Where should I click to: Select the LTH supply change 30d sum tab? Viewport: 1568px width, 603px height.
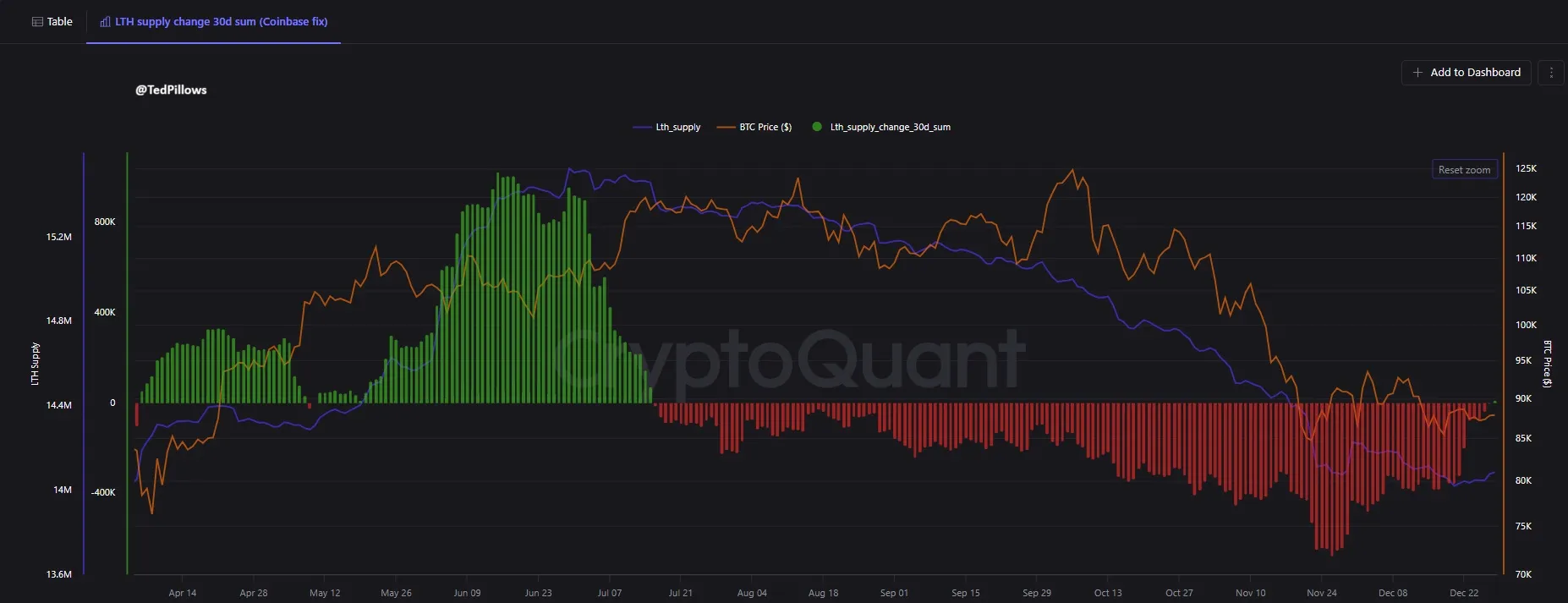point(221,22)
